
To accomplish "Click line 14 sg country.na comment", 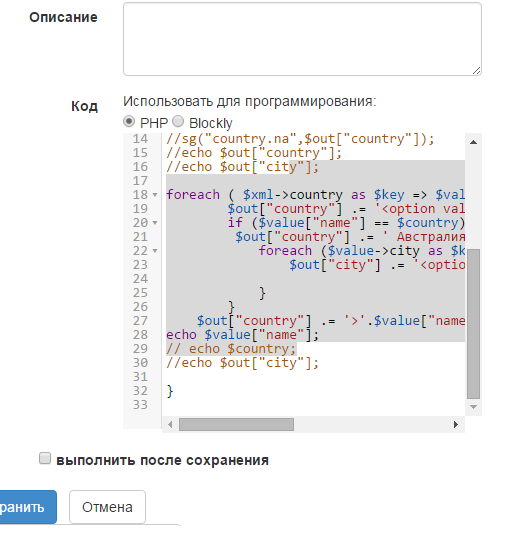I will point(300,139).
